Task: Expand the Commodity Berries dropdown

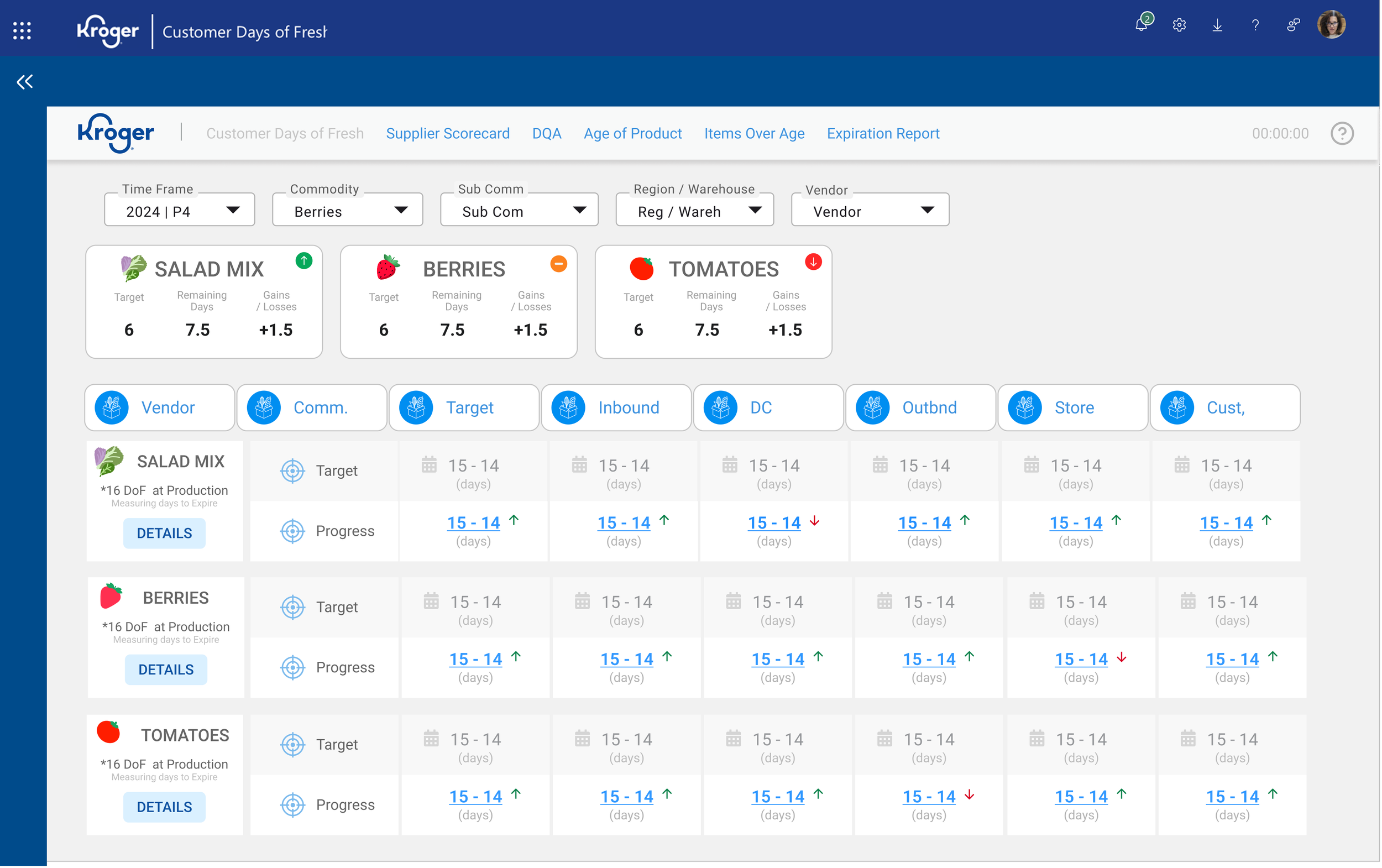Action: tap(348, 210)
